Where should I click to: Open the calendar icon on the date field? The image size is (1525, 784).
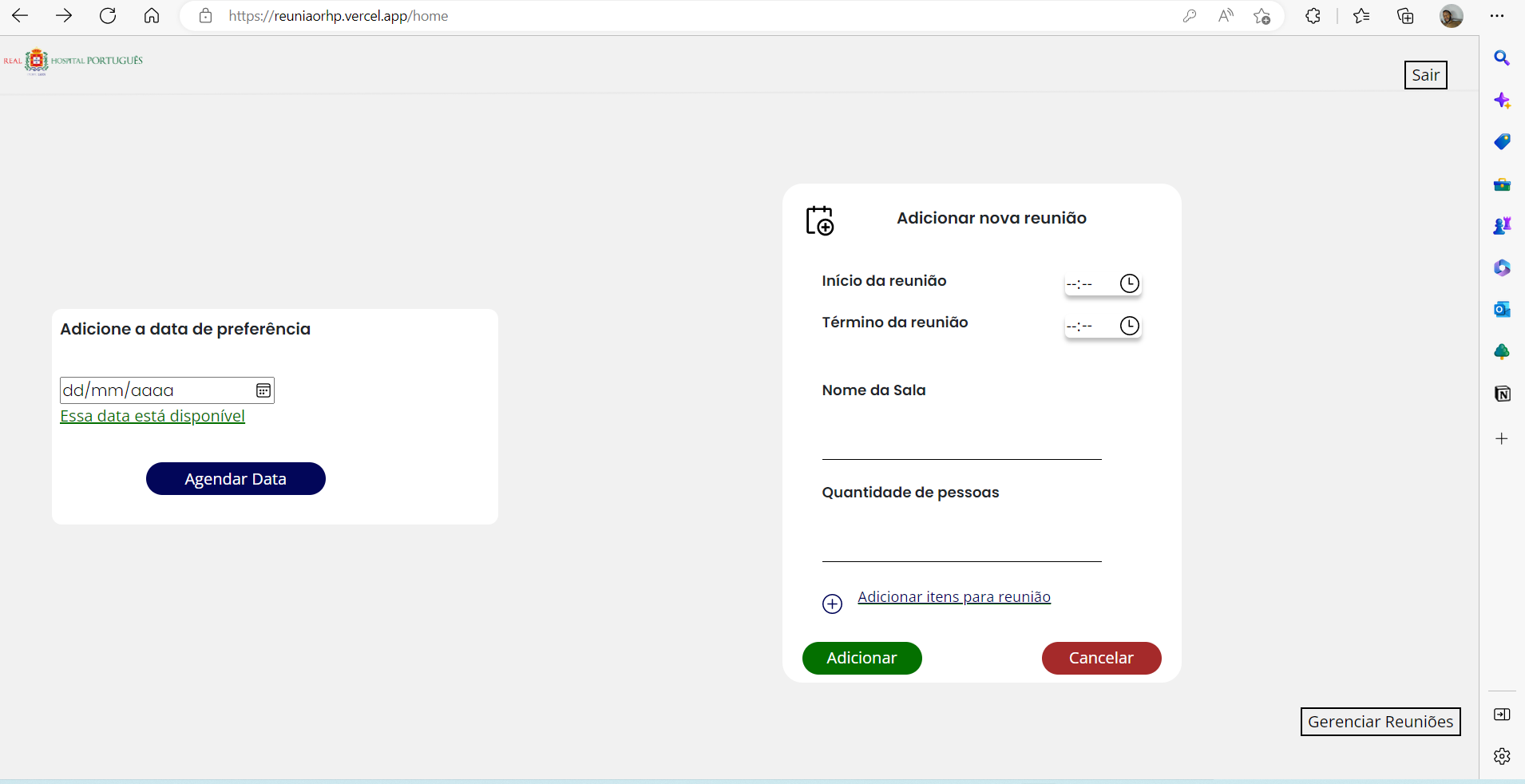pyautogui.click(x=263, y=390)
